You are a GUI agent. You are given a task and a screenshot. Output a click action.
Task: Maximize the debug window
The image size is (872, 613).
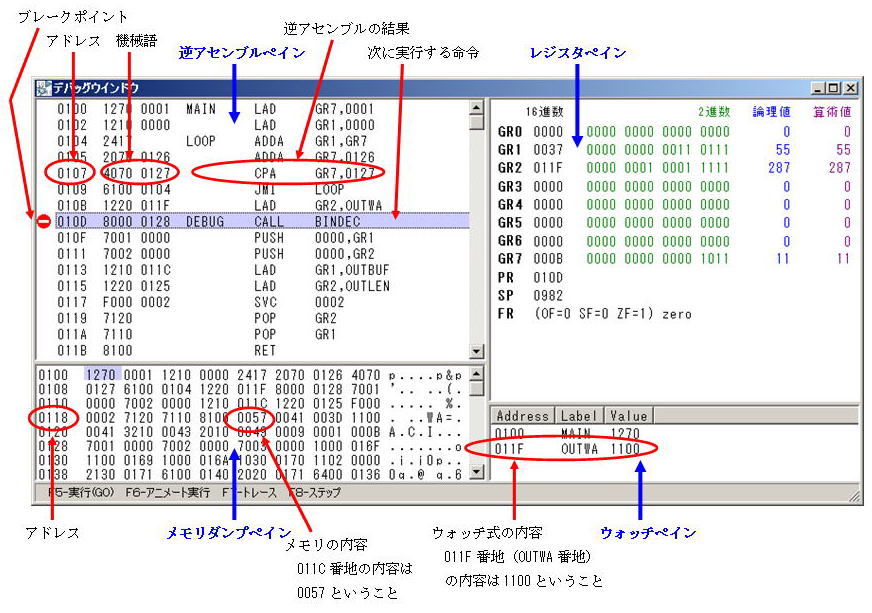834,88
